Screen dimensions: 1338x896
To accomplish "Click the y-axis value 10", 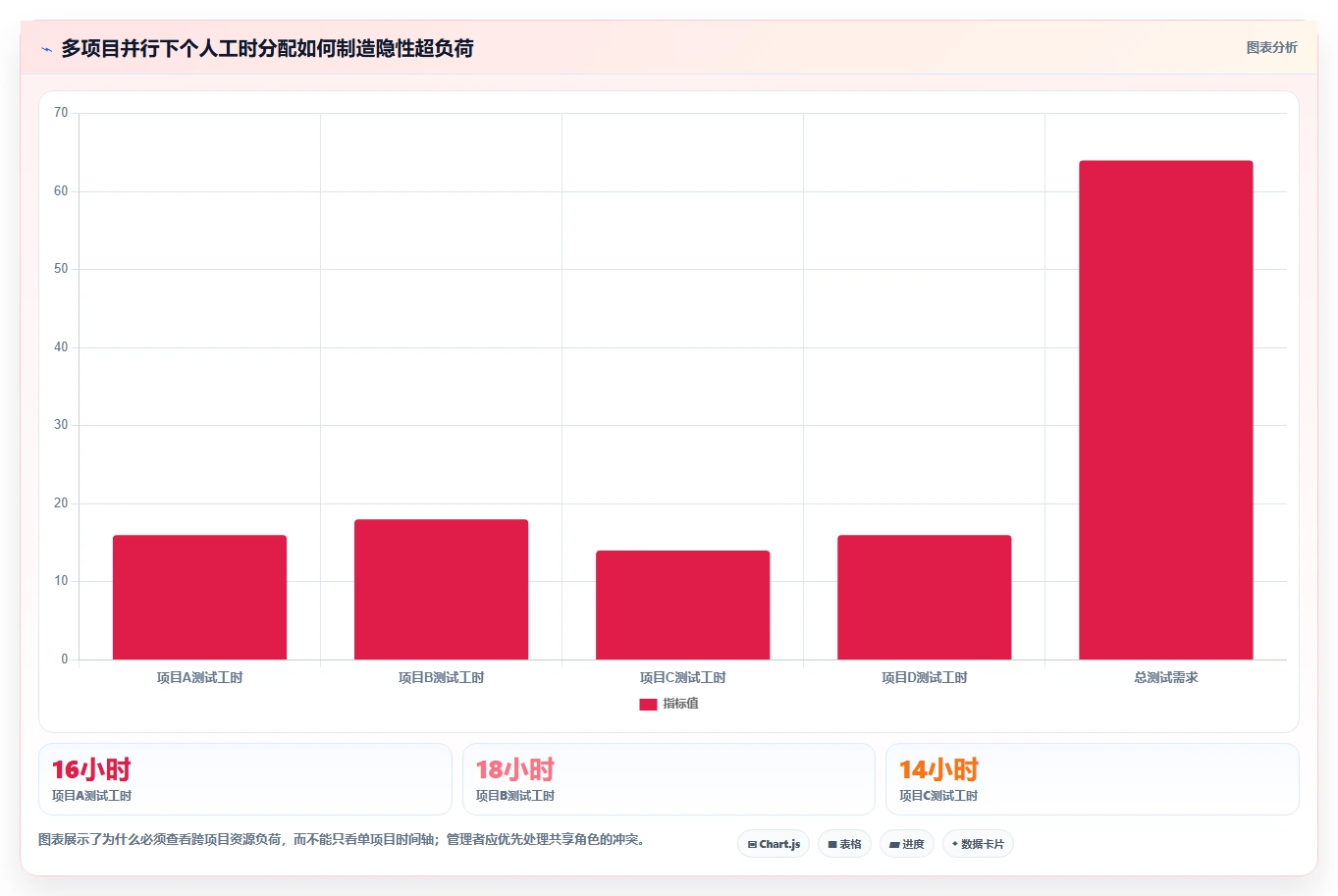I will 61,581.
